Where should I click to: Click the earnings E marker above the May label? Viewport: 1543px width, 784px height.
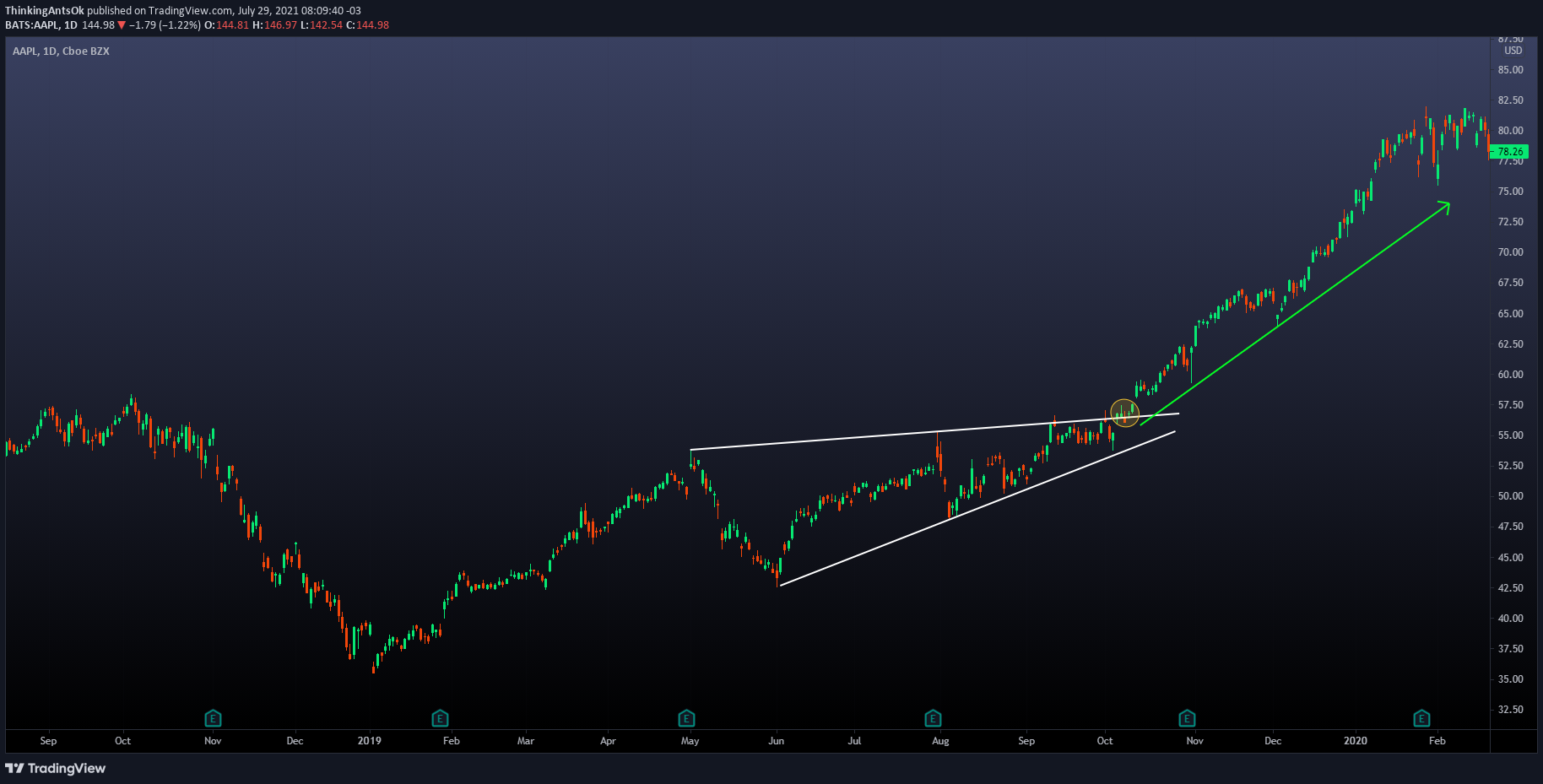tap(686, 718)
